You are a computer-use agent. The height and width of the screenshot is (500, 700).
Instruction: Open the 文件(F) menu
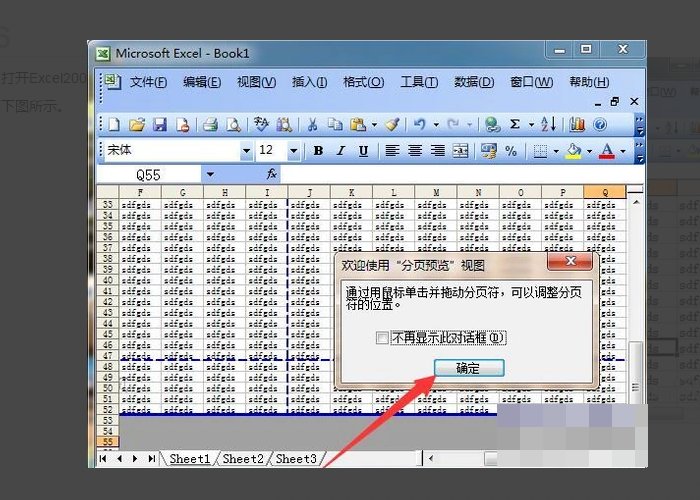148,82
